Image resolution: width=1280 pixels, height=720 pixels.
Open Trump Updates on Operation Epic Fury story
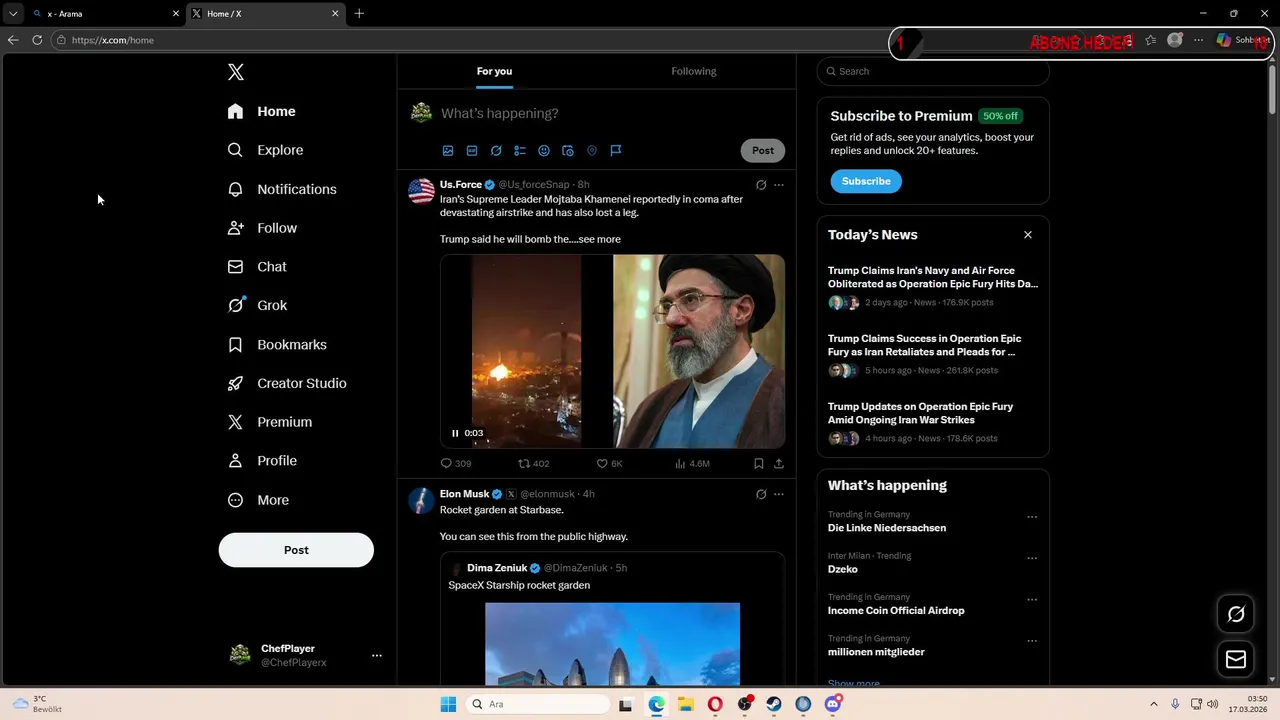(x=933, y=425)
